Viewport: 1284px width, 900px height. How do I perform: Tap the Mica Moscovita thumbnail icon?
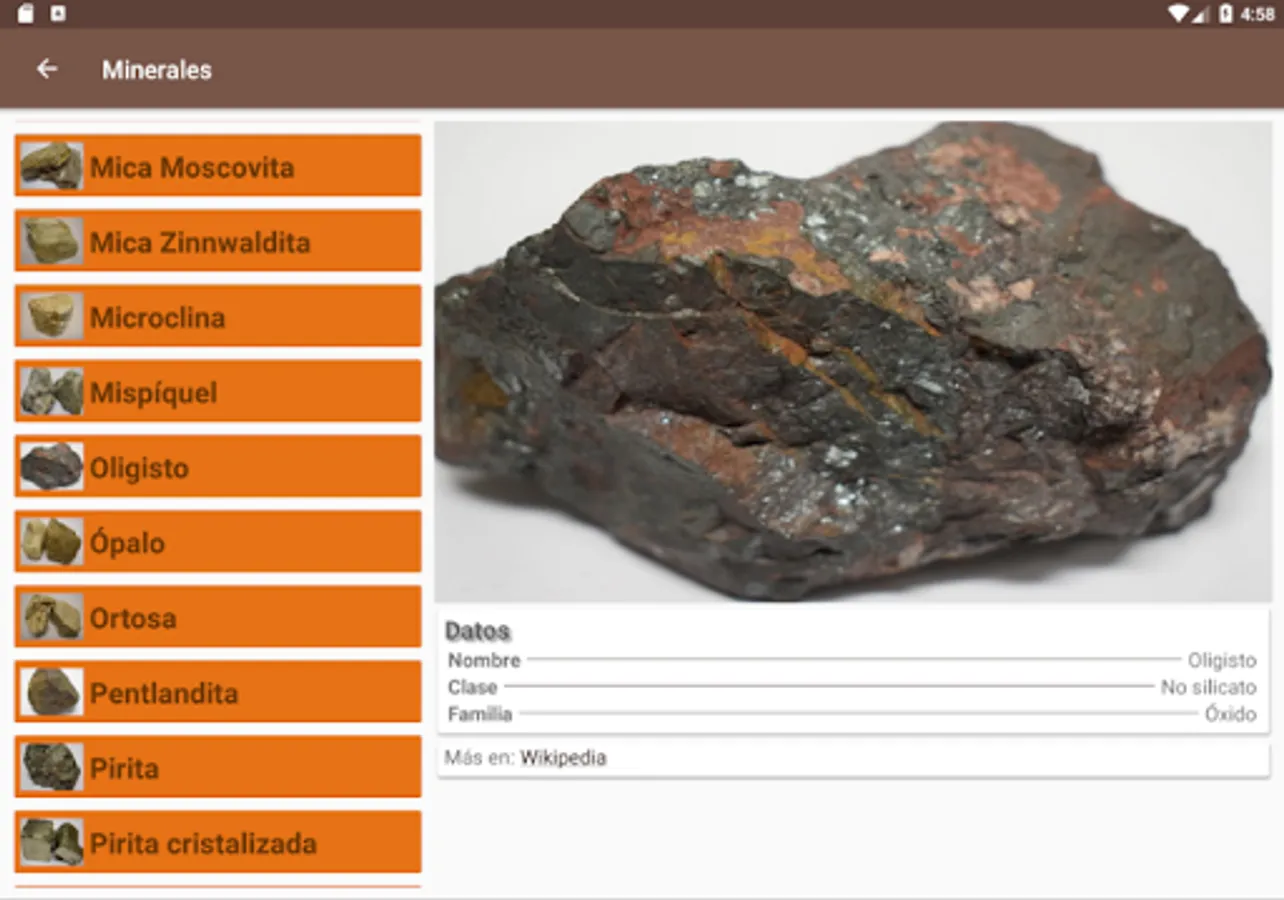pyautogui.click(x=52, y=166)
